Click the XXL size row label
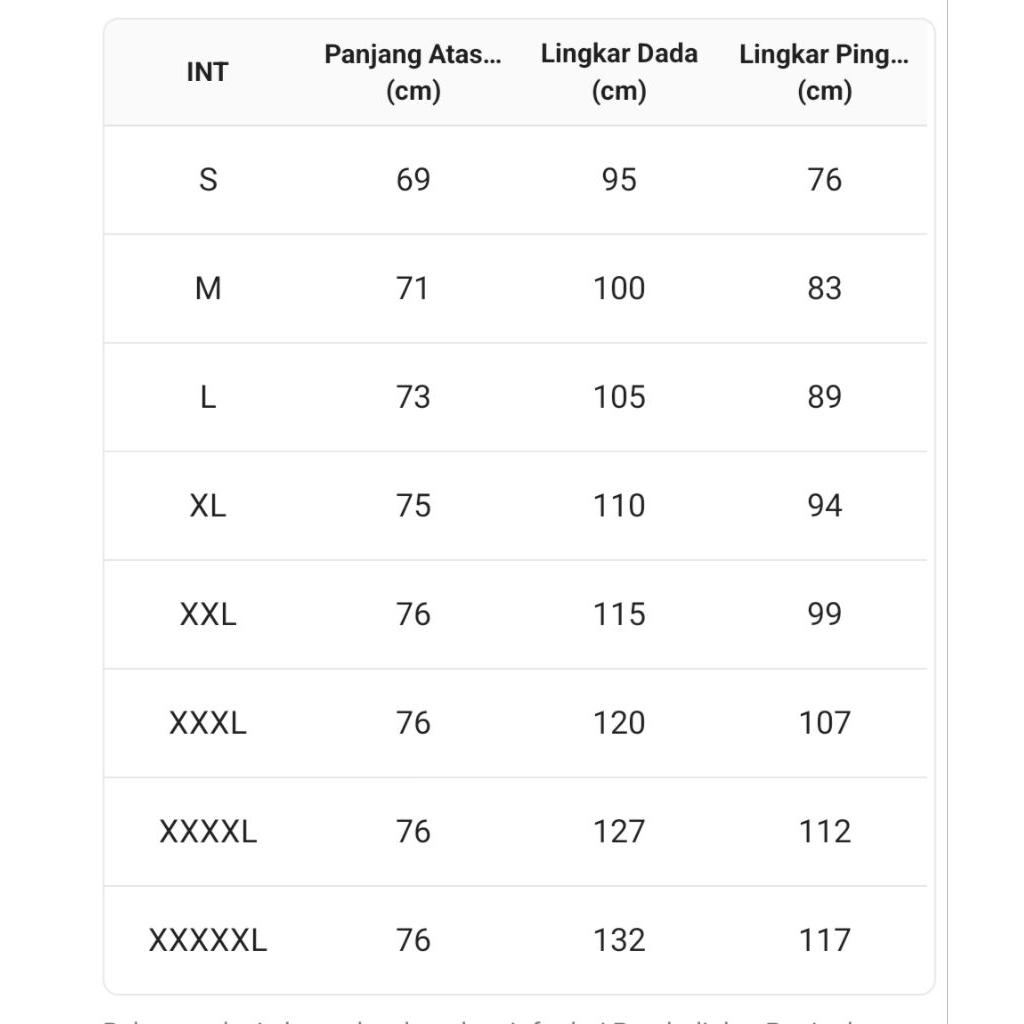Viewport: 1024px width, 1024px height. pyautogui.click(x=208, y=614)
